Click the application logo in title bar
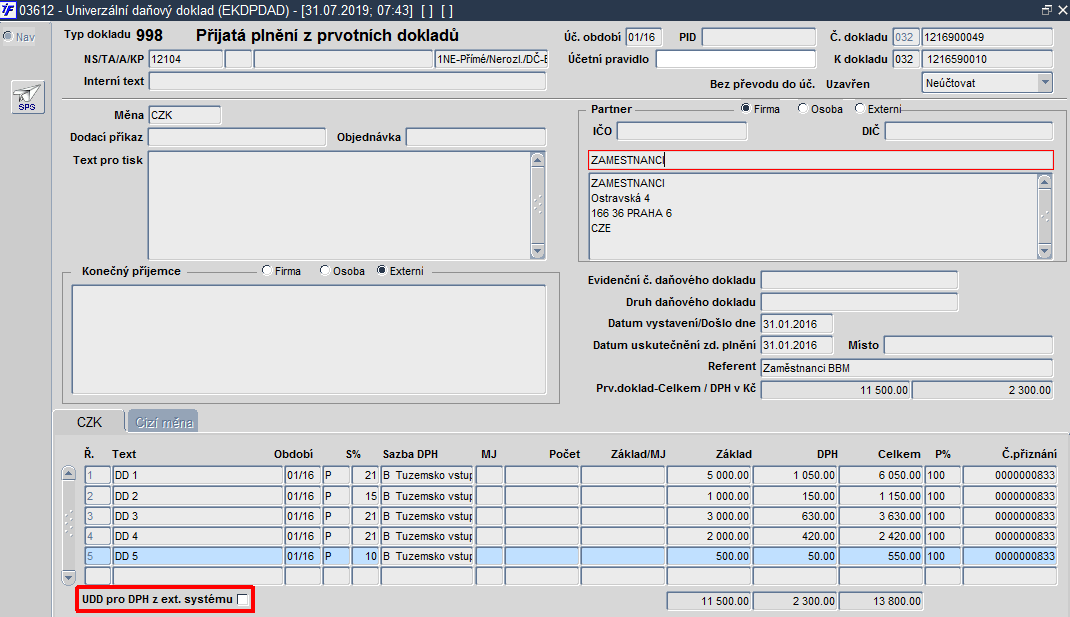Viewport: 1070px width, 617px height. pos(8,10)
